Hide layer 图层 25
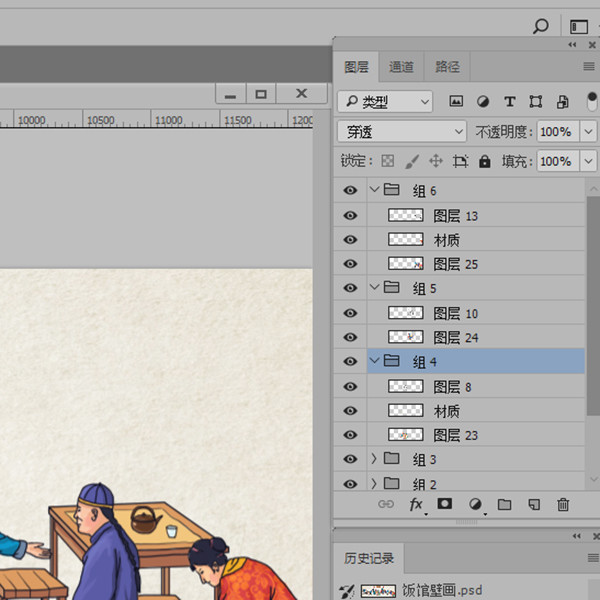Viewport: 600px width, 600px height. [350, 264]
